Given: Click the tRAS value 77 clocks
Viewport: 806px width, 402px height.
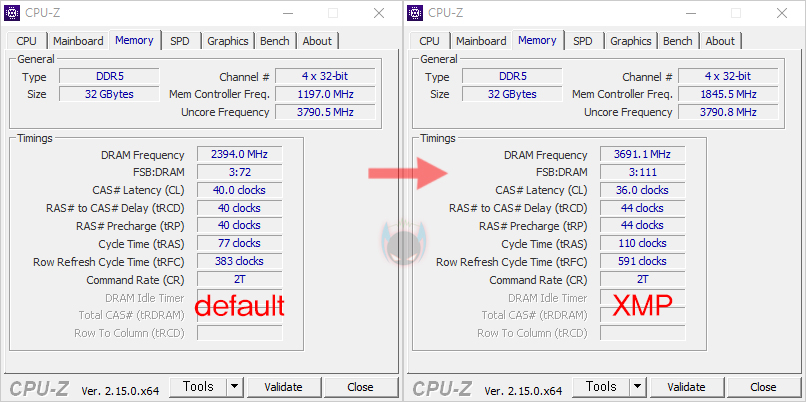Looking at the screenshot, I should coord(240,243).
